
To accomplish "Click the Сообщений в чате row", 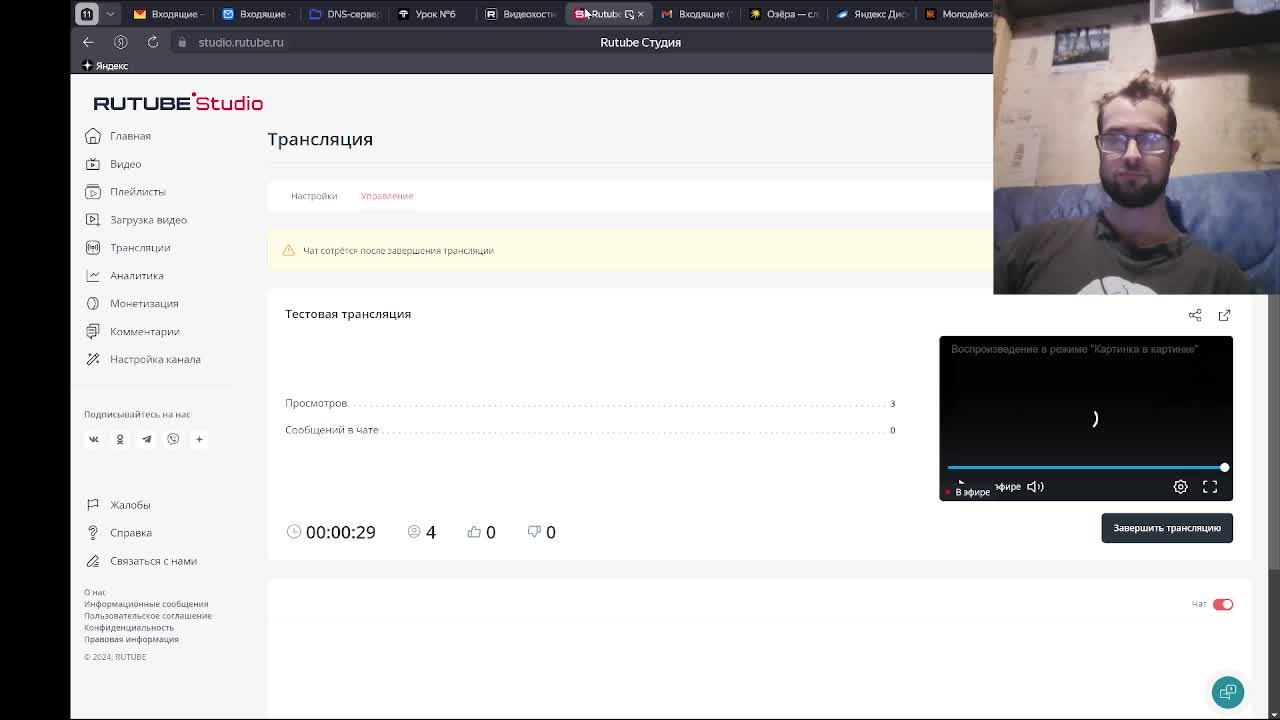I will click(590, 430).
